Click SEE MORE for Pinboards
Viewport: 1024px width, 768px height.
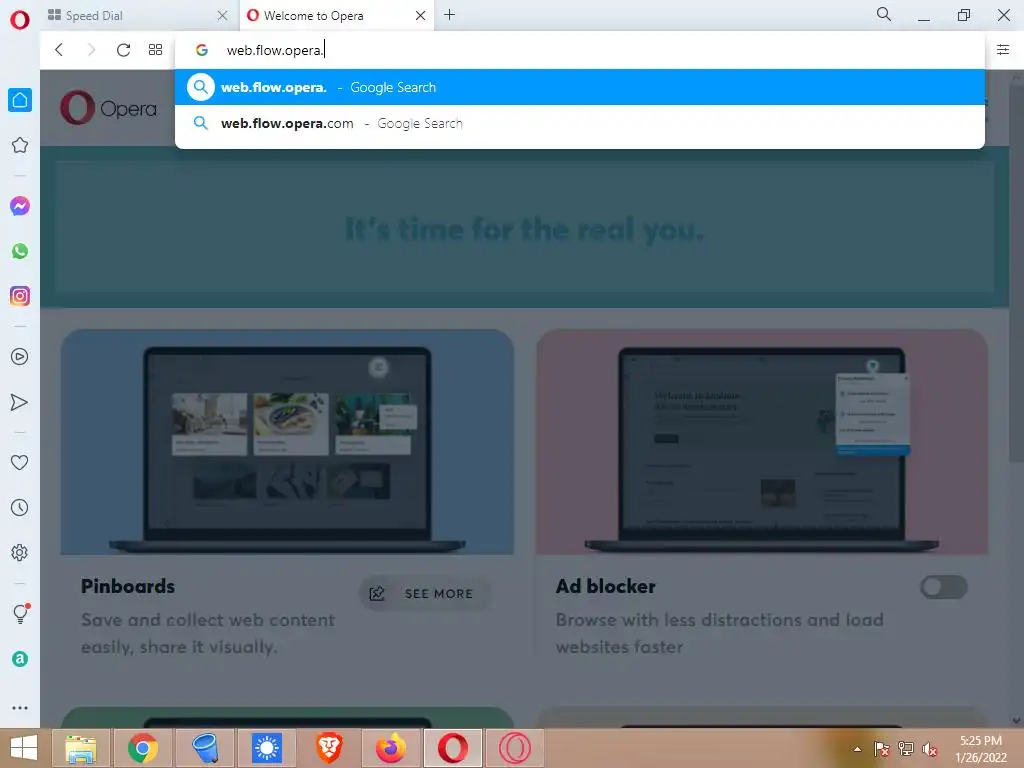pos(425,593)
